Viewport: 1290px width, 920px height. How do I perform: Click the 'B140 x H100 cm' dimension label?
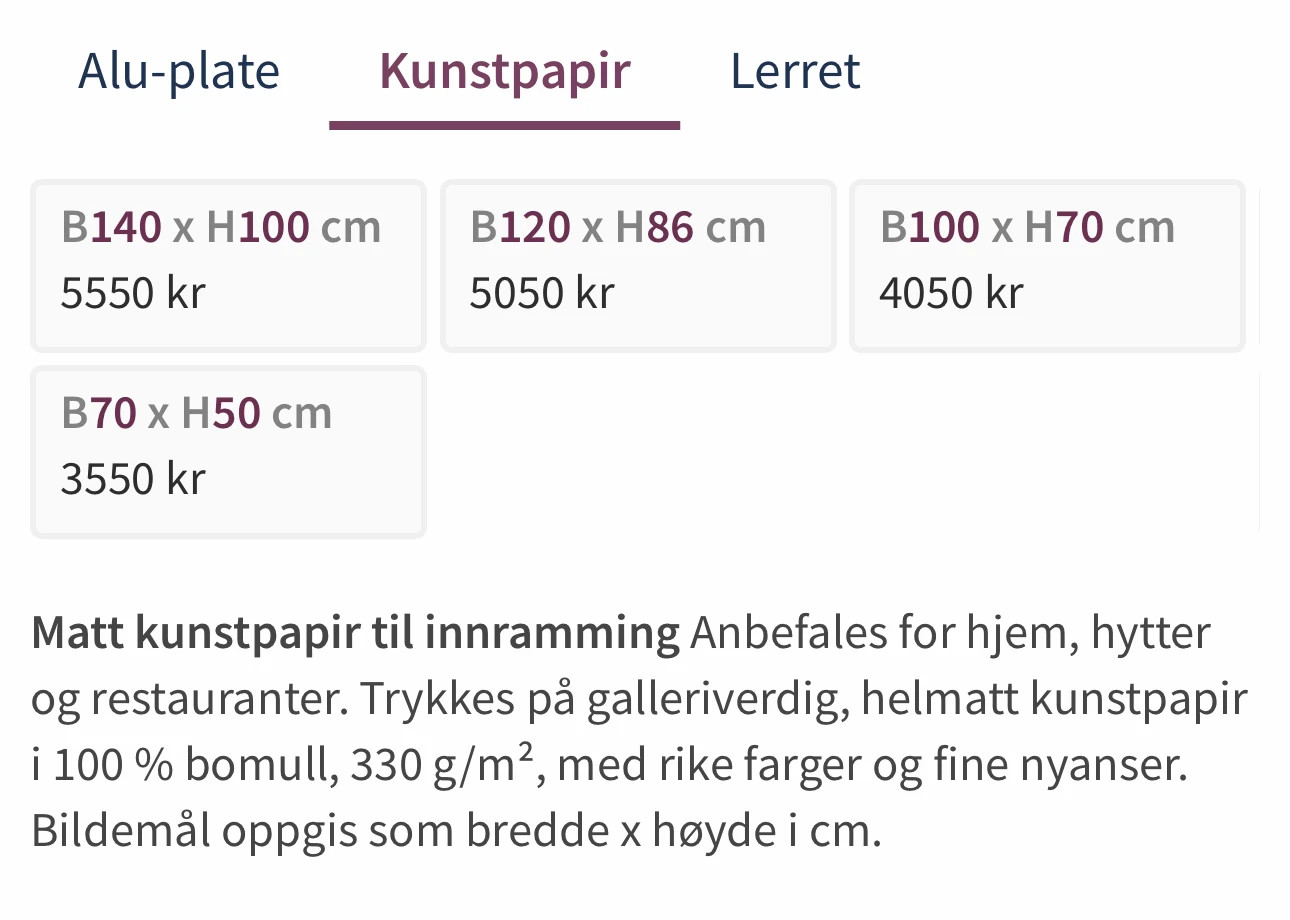pyautogui.click(x=221, y=227)
